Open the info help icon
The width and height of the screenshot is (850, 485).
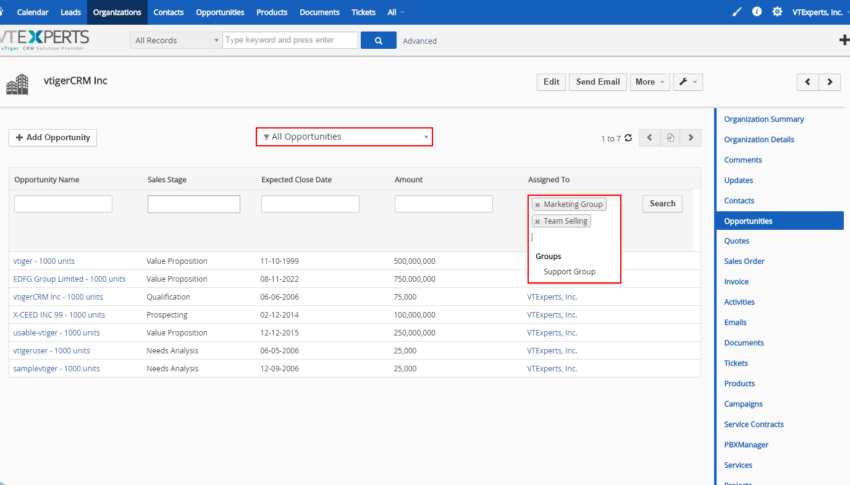click(757, 12)
